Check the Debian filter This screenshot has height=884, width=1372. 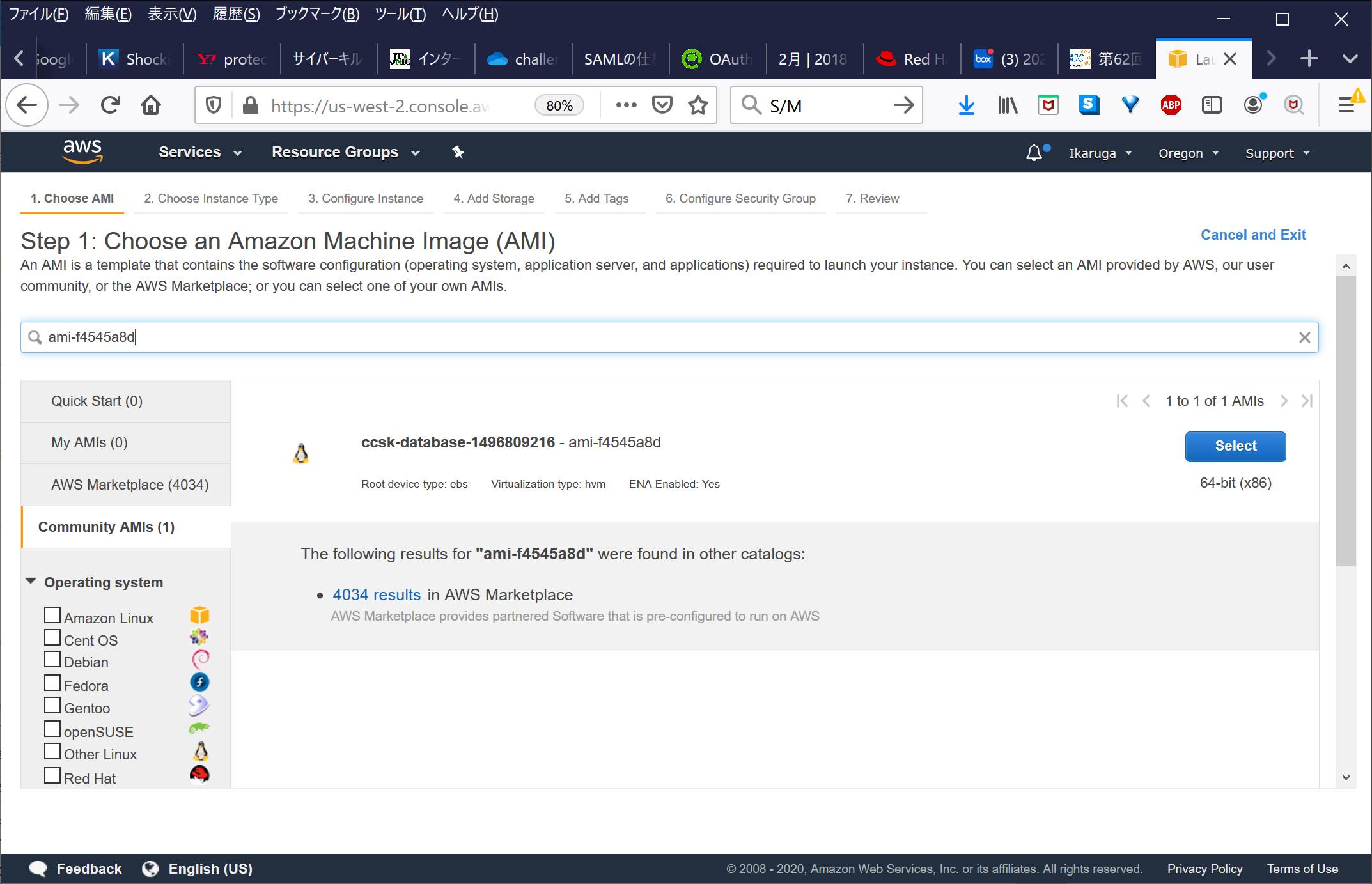(x=52, y=660)
